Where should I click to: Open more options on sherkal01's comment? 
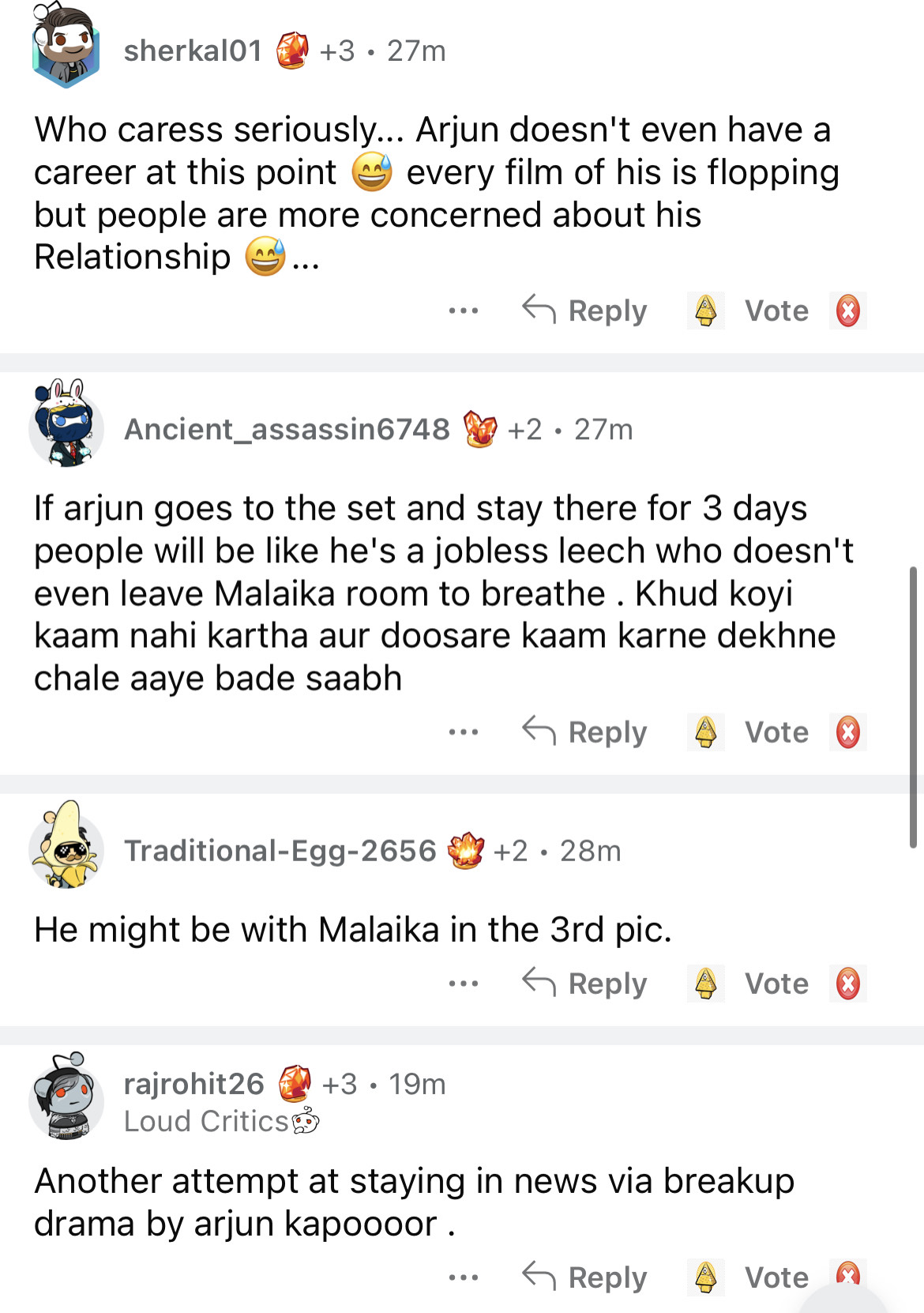(463, 310)
